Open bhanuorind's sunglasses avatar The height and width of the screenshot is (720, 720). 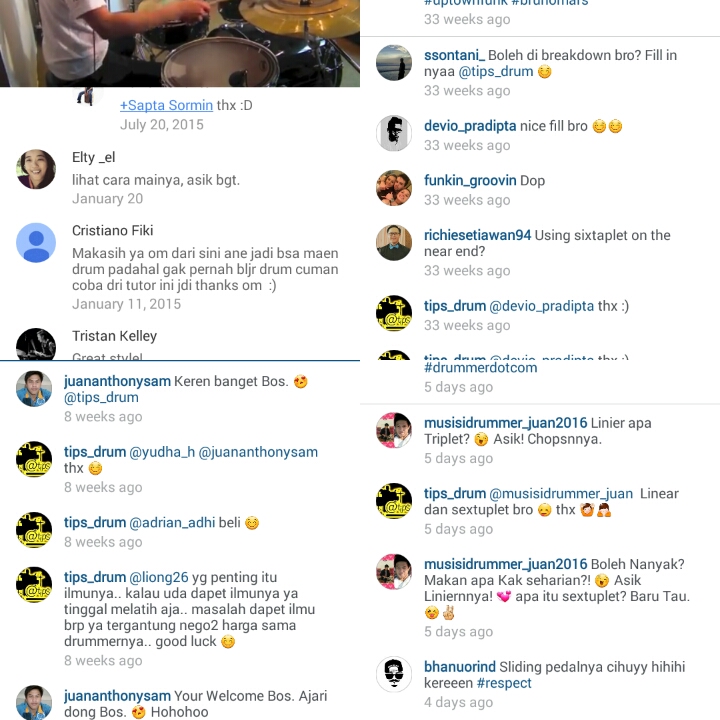(x=394, y=674)
